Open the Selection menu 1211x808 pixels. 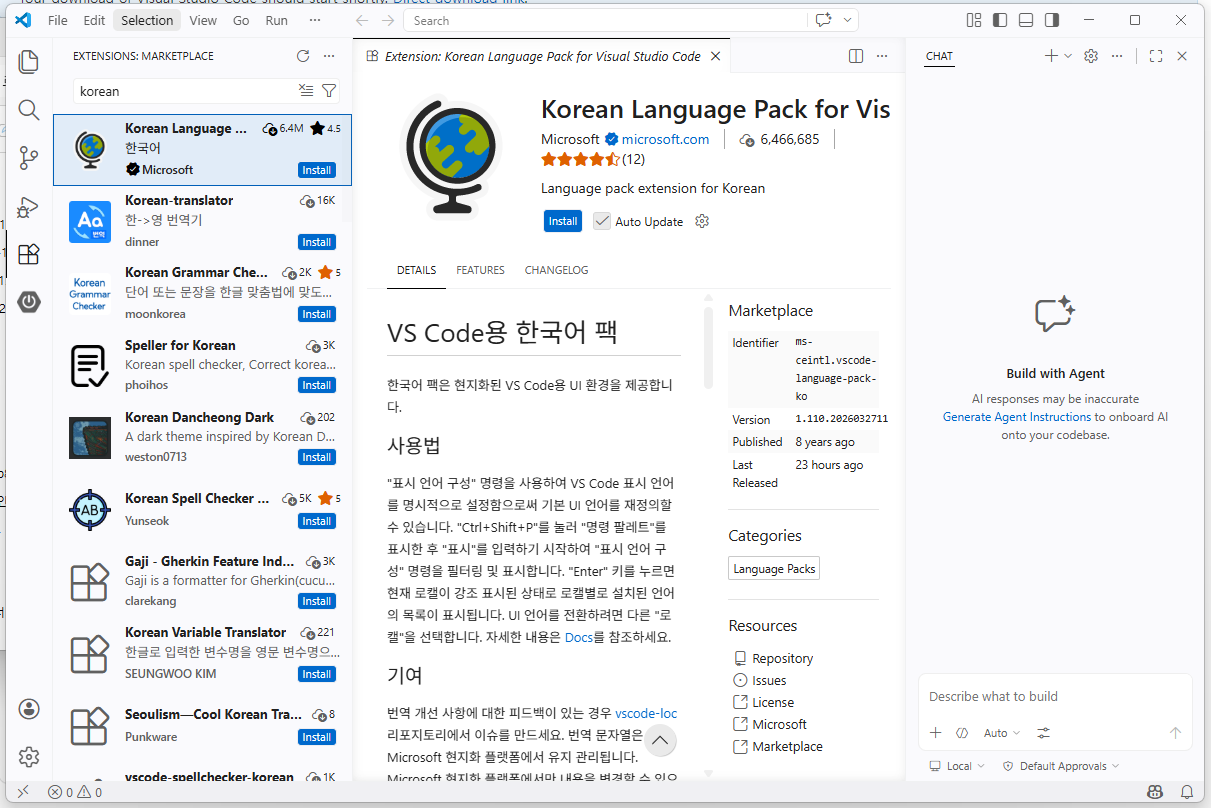(x=147, y=20)
